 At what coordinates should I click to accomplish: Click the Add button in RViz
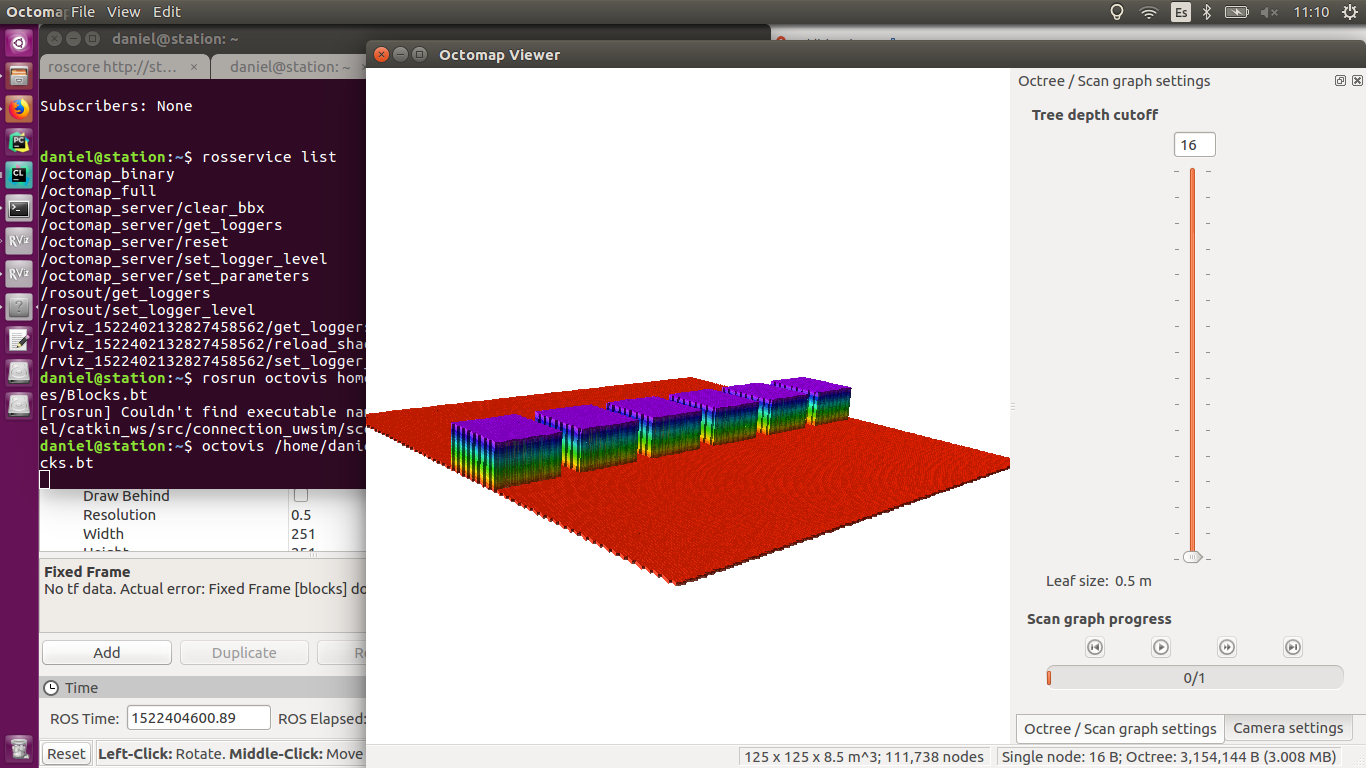pyautogui.click(x=107, y=652)
